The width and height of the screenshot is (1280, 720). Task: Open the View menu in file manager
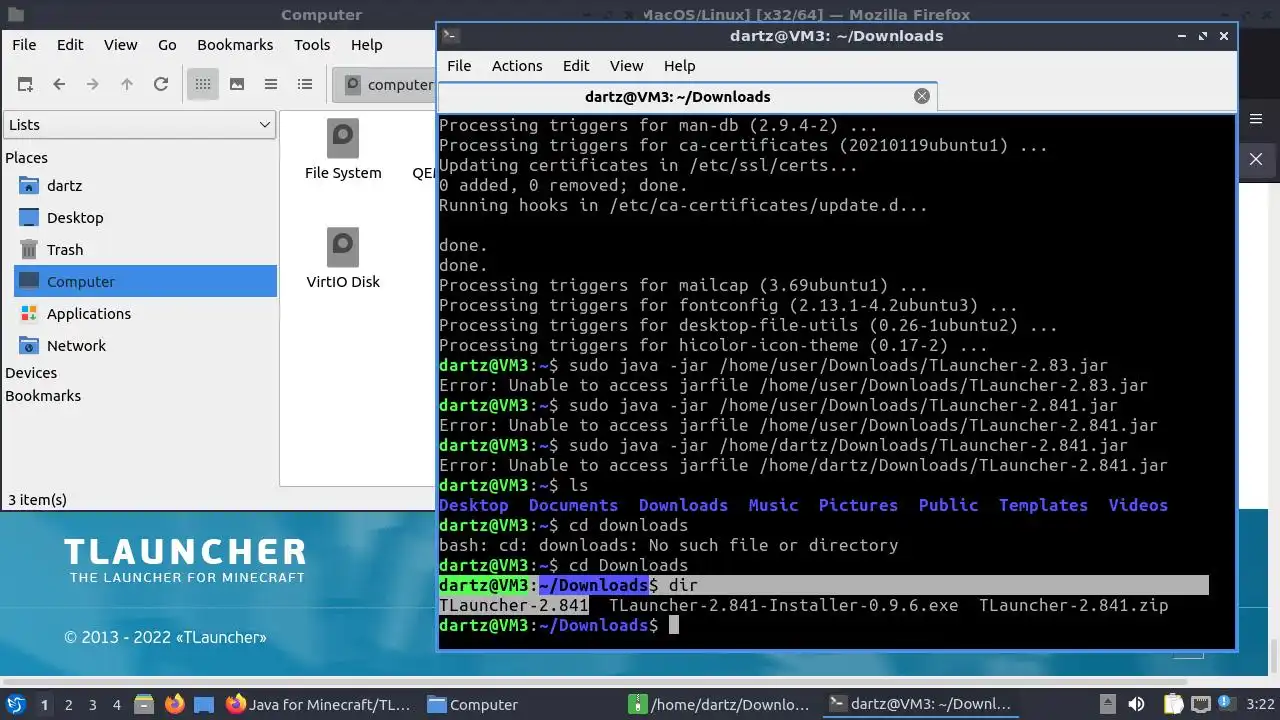point(121,45)
